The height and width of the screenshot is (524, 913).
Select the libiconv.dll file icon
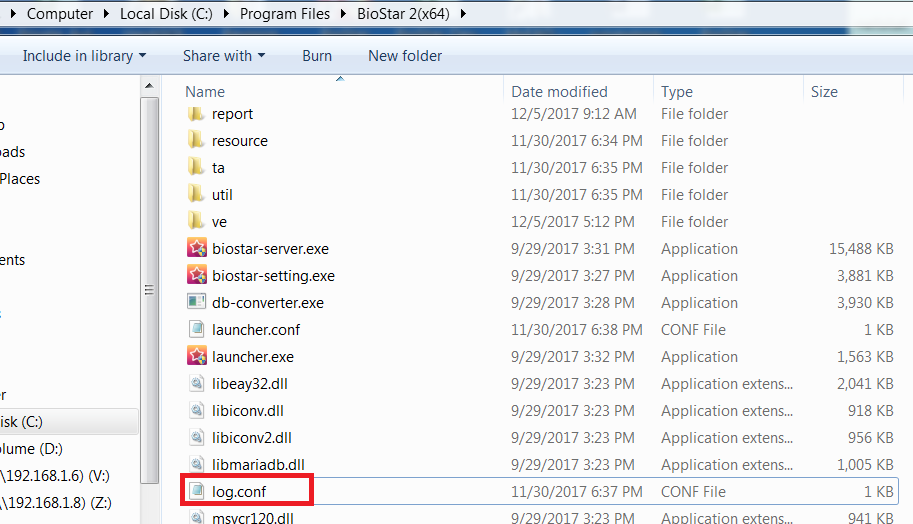pos(197,410)
